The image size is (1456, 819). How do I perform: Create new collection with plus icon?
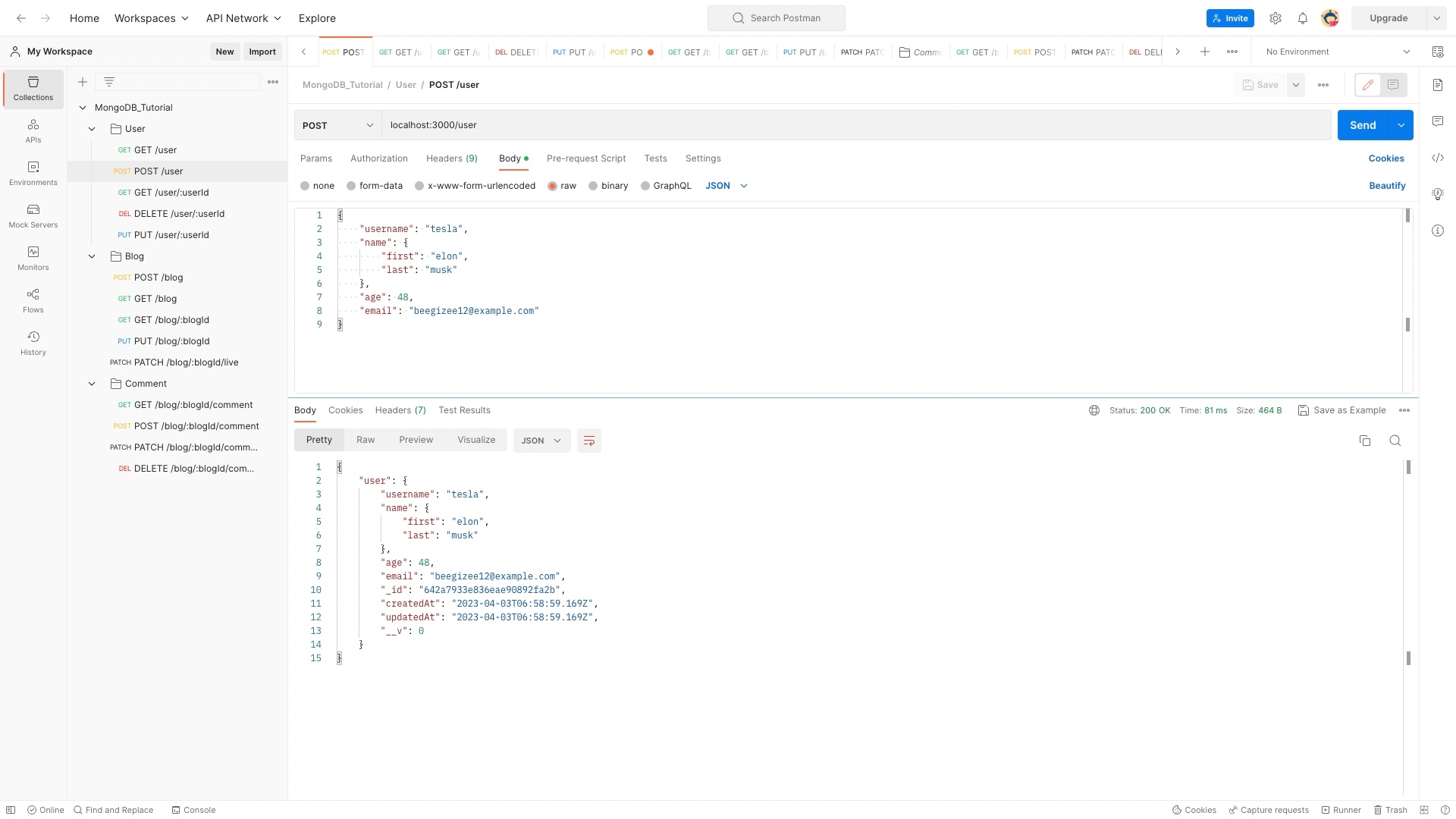pos(83,82)
